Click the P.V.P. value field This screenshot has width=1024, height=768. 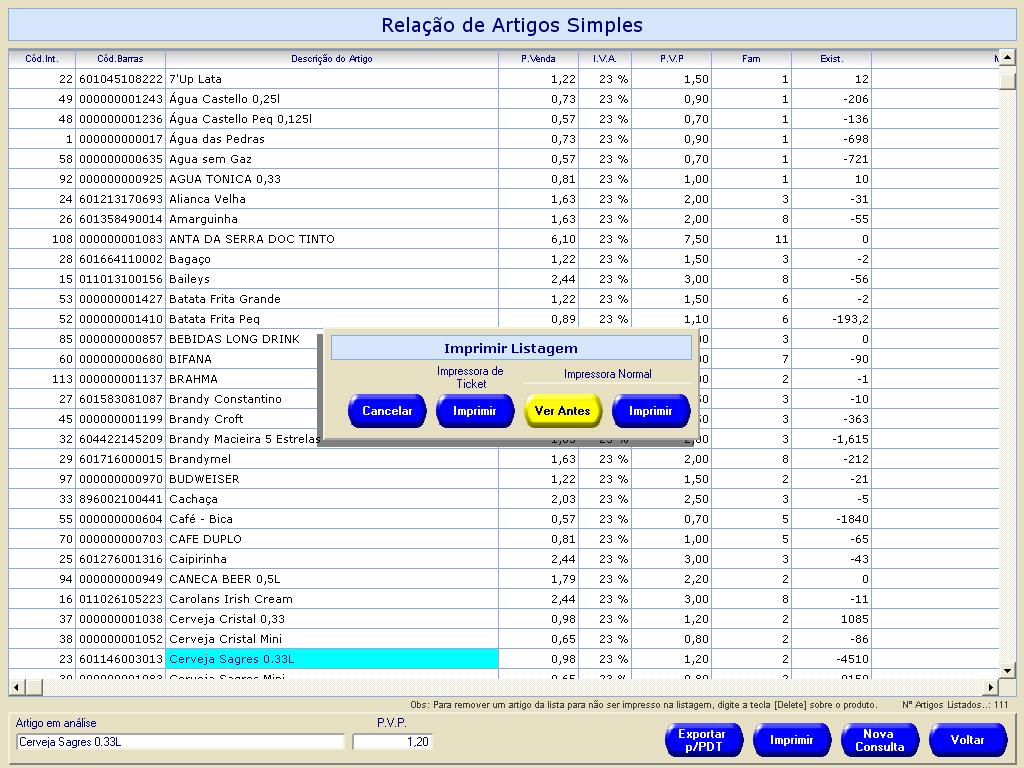[x=392, y=742]
